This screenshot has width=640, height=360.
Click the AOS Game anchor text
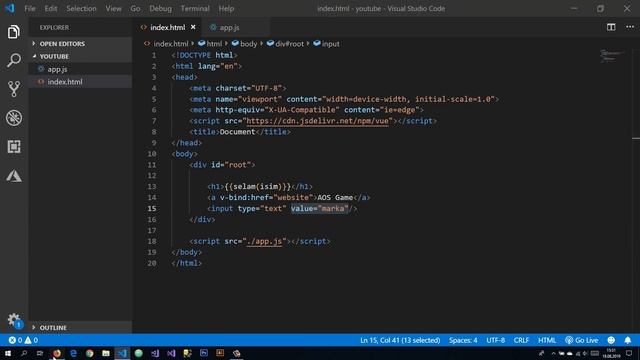pyautogui.click(x=335, y=198)
